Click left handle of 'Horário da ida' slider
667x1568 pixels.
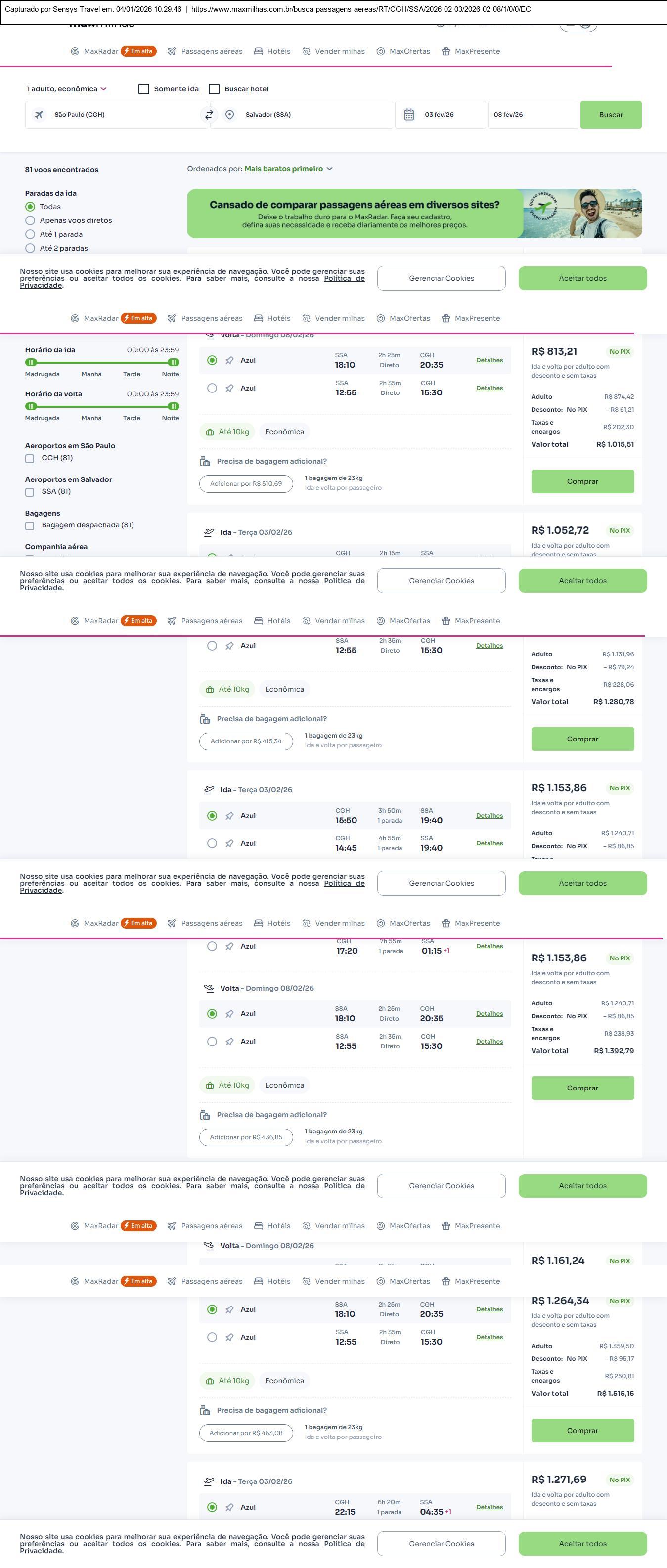click(x=31, y=362)
